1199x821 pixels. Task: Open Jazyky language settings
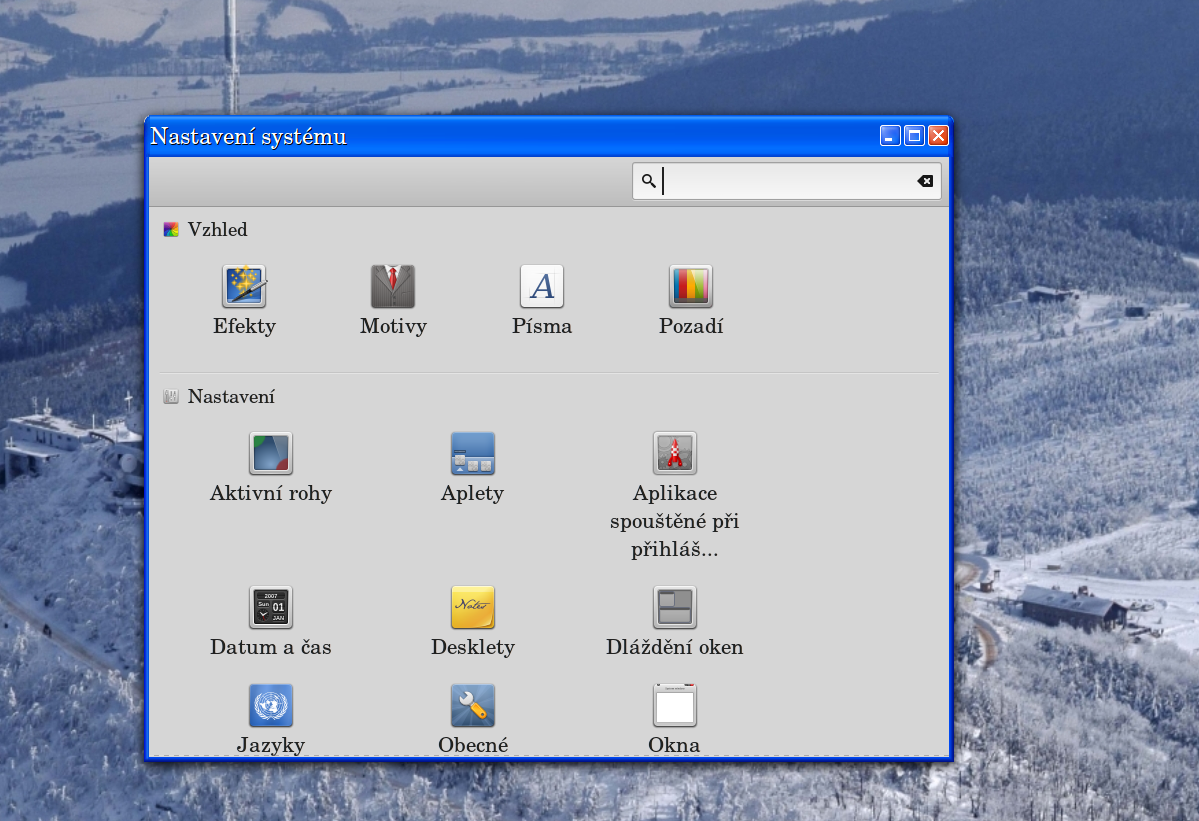point(271,706)
